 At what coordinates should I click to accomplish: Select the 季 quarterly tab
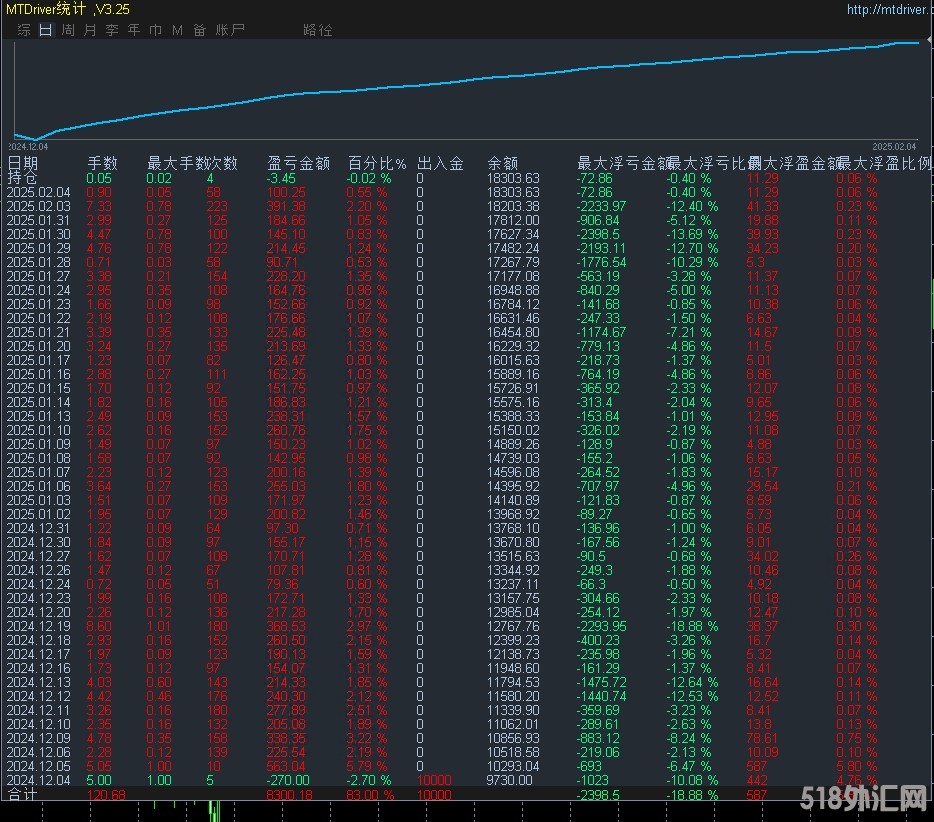coord(112,30)
